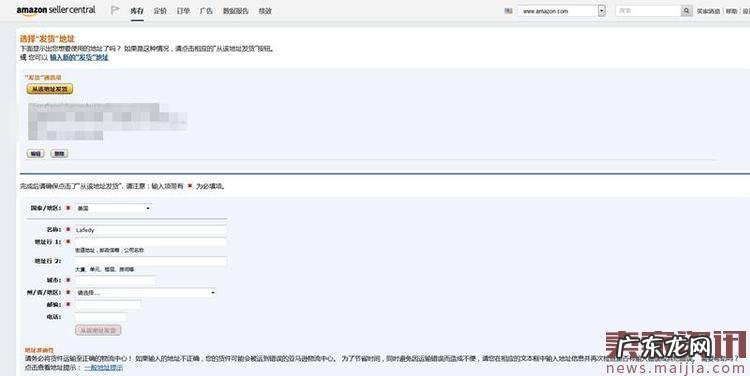750x376 pixels.
Task: Click the 城市 (city) input field
Action: [115, 280]
